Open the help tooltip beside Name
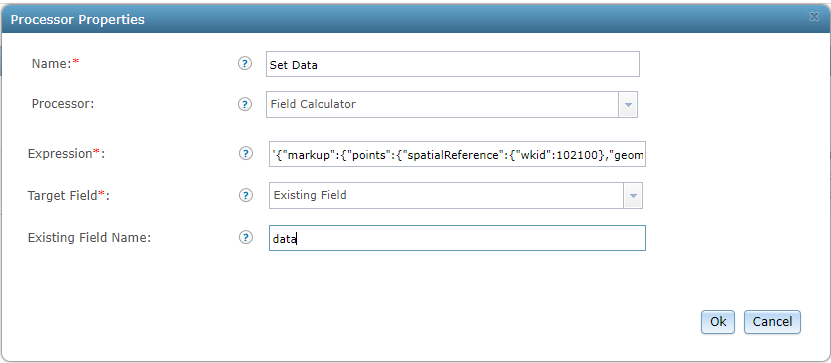This screenshot has width=831, height=363. [244, 64]
